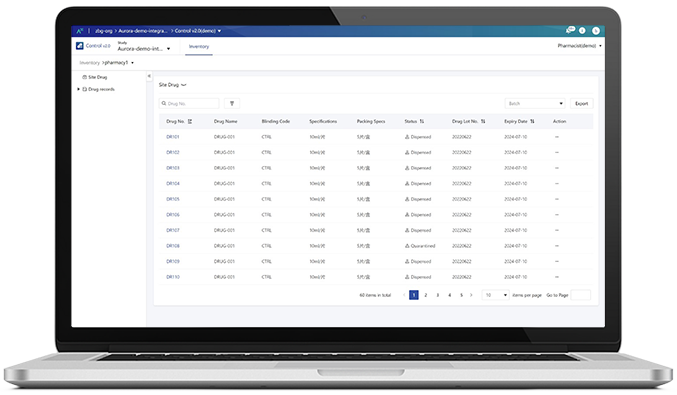Open the chat messages icon in header
Image resolution: width=677 pixels, height=395 pixels.
tap(570, 30)
